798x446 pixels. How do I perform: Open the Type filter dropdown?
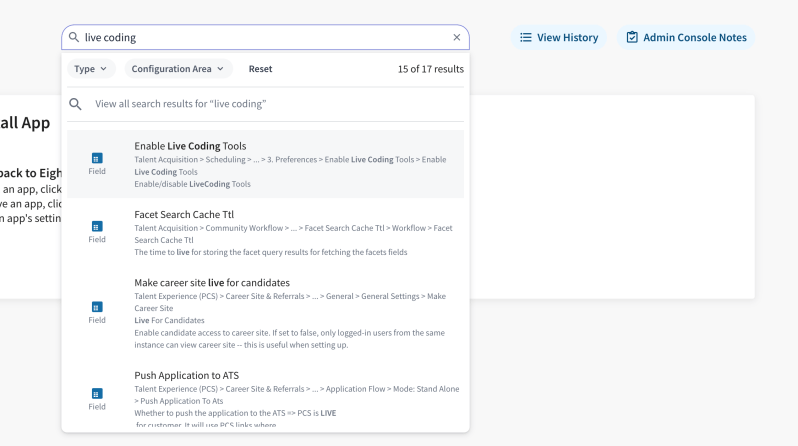(x=92, y=69)
